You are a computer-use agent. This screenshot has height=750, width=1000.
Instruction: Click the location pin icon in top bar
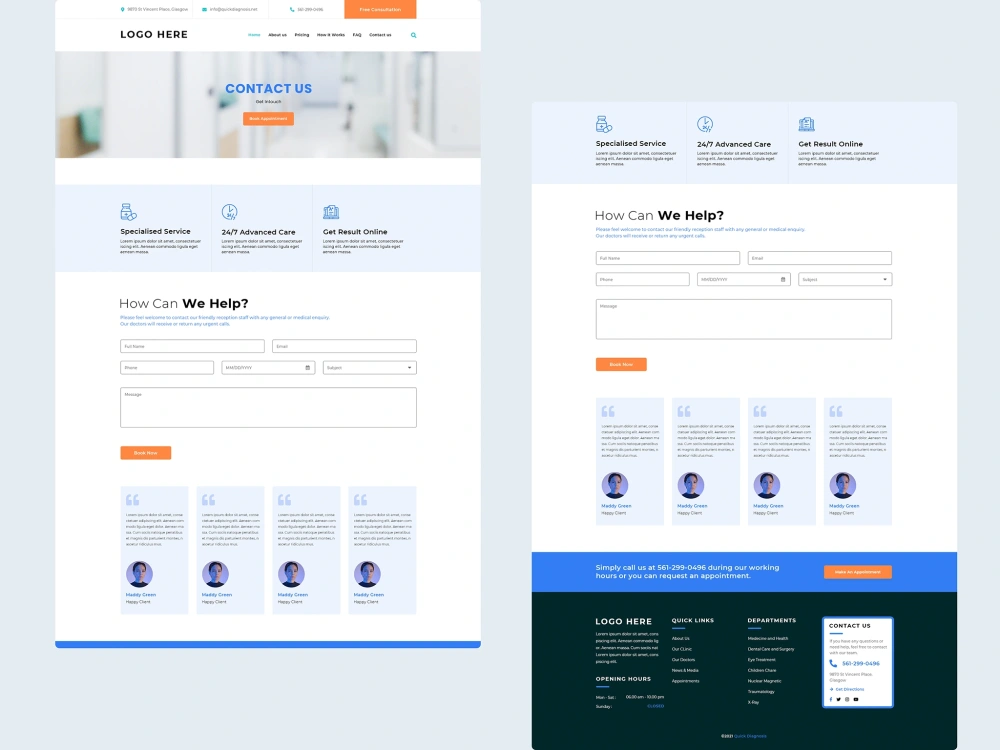[x=122, y=10]
